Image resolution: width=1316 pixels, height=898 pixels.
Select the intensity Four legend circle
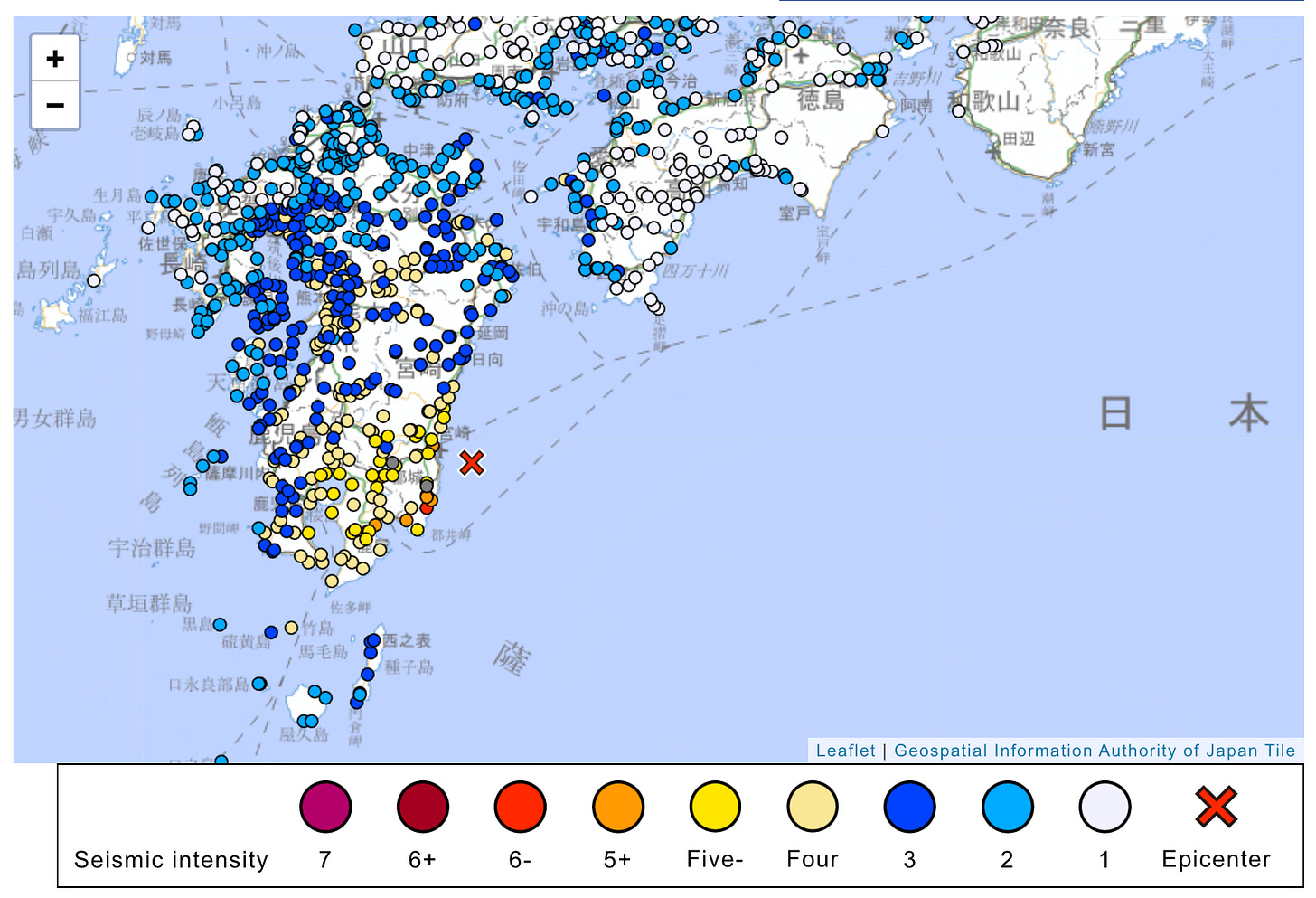812,807
